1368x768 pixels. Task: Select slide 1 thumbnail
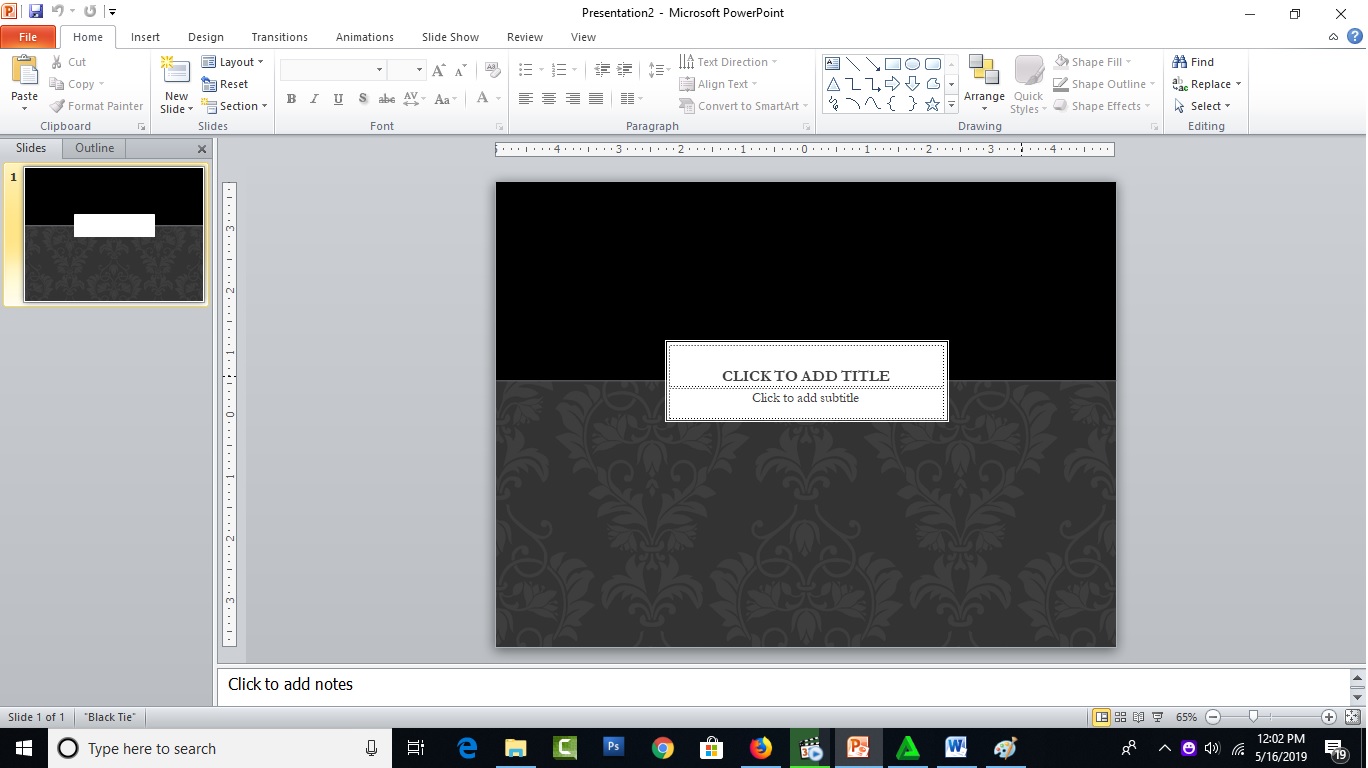(114, 234)
